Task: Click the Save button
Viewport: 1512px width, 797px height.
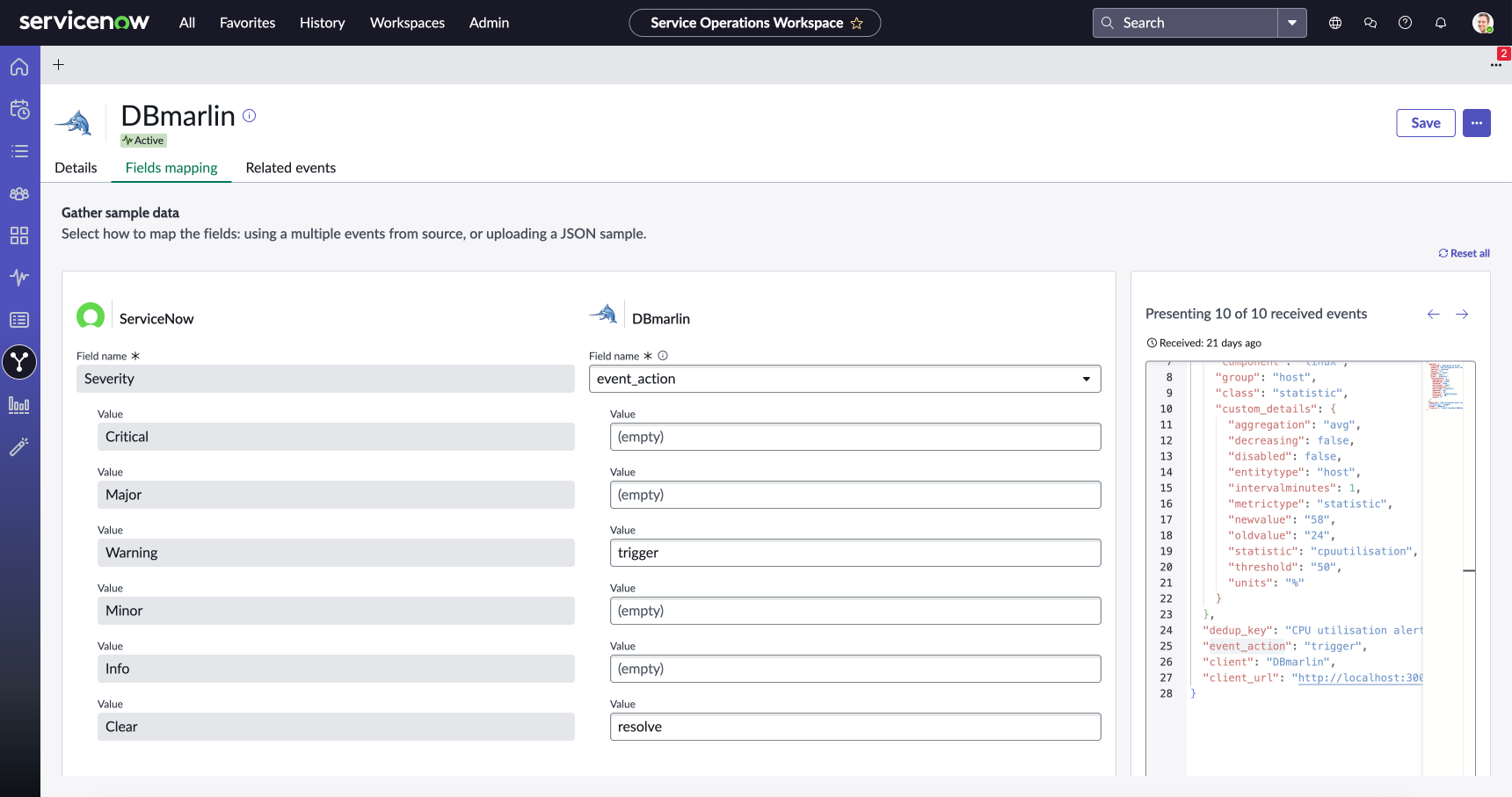Action: click(x=1426, y=123)
